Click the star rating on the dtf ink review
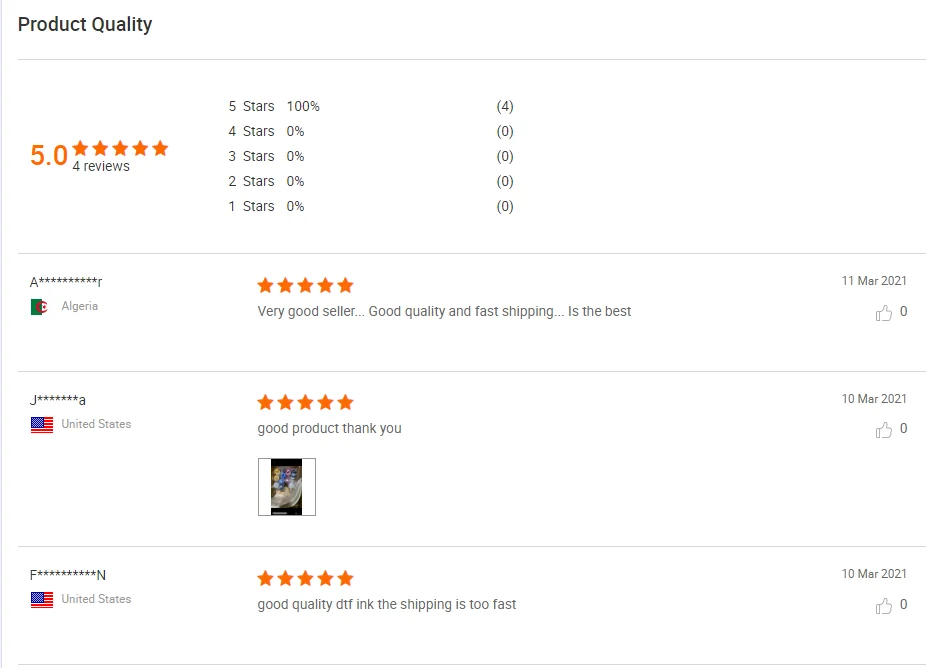This screenshot has width=926, height=668. (305, 578)
